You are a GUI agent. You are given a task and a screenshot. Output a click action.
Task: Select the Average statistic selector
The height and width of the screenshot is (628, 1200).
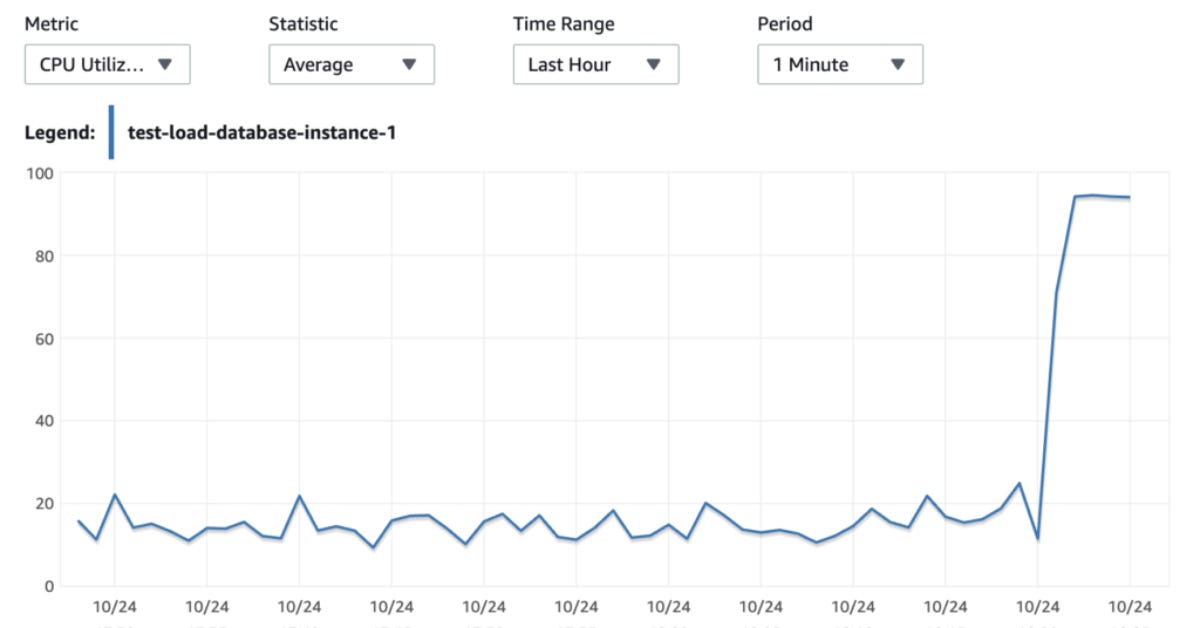click(x=350, y=64)
